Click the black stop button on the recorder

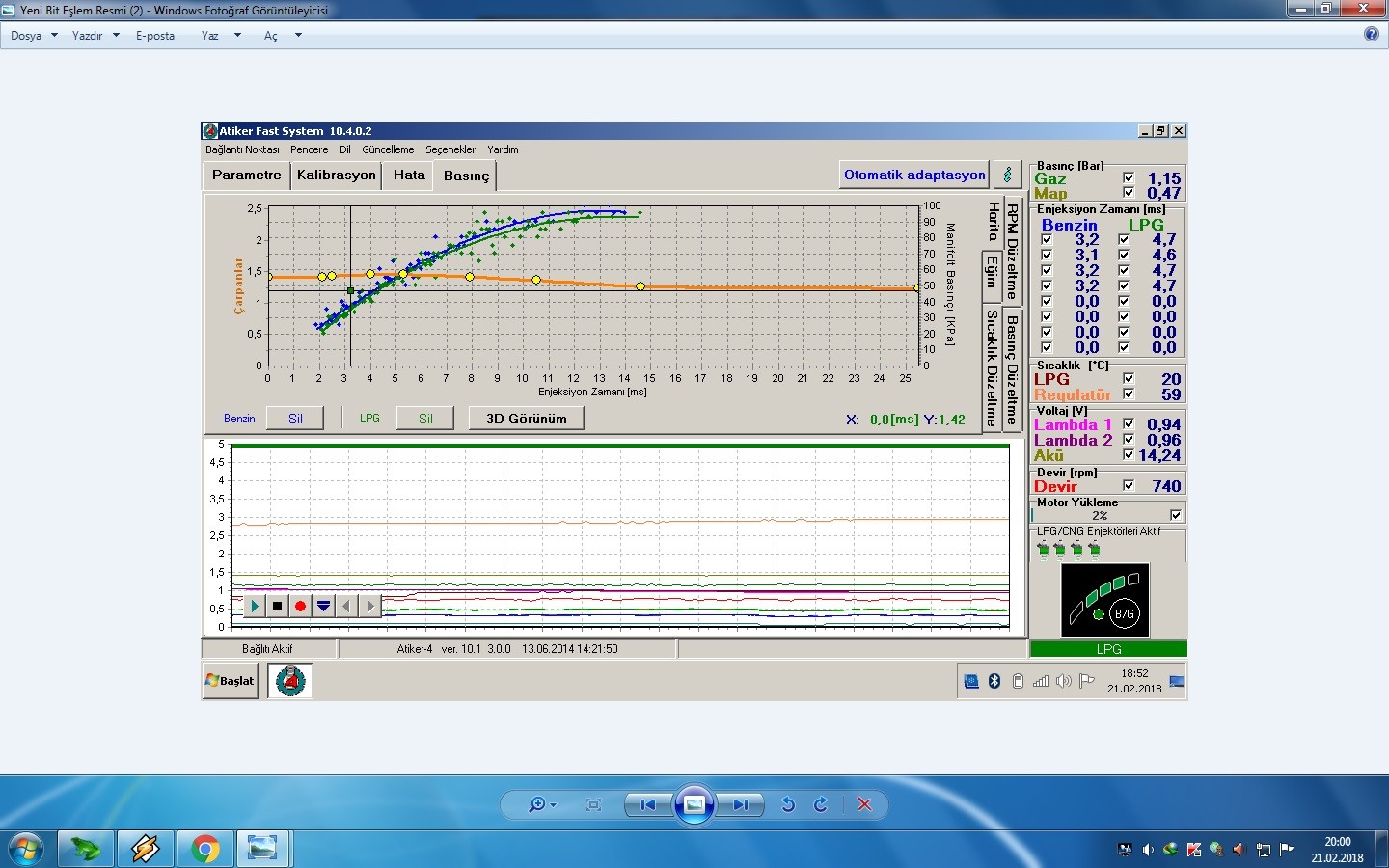277,606
